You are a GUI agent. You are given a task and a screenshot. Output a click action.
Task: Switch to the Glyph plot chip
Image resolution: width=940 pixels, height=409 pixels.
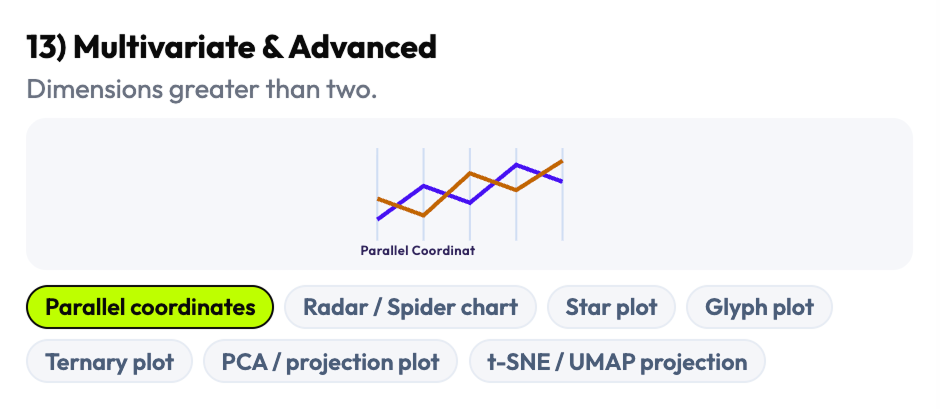(x=759, y=307)
